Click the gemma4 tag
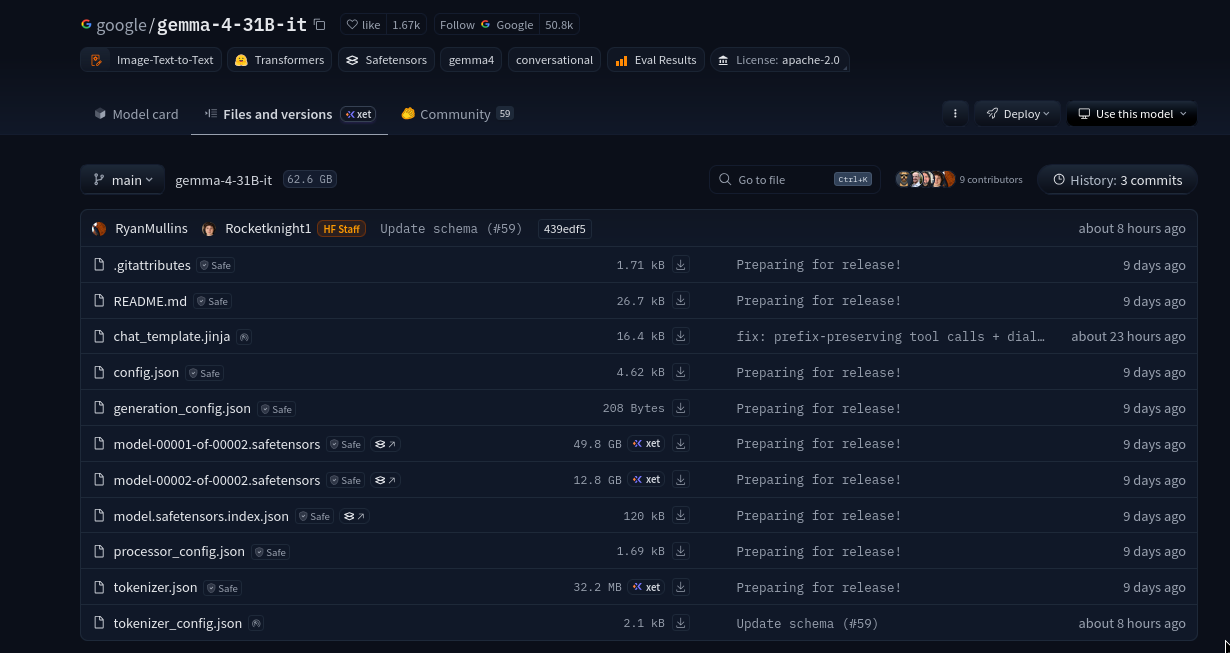Image resolution: width=1230 pixels, height=653 pixels. 471,60
